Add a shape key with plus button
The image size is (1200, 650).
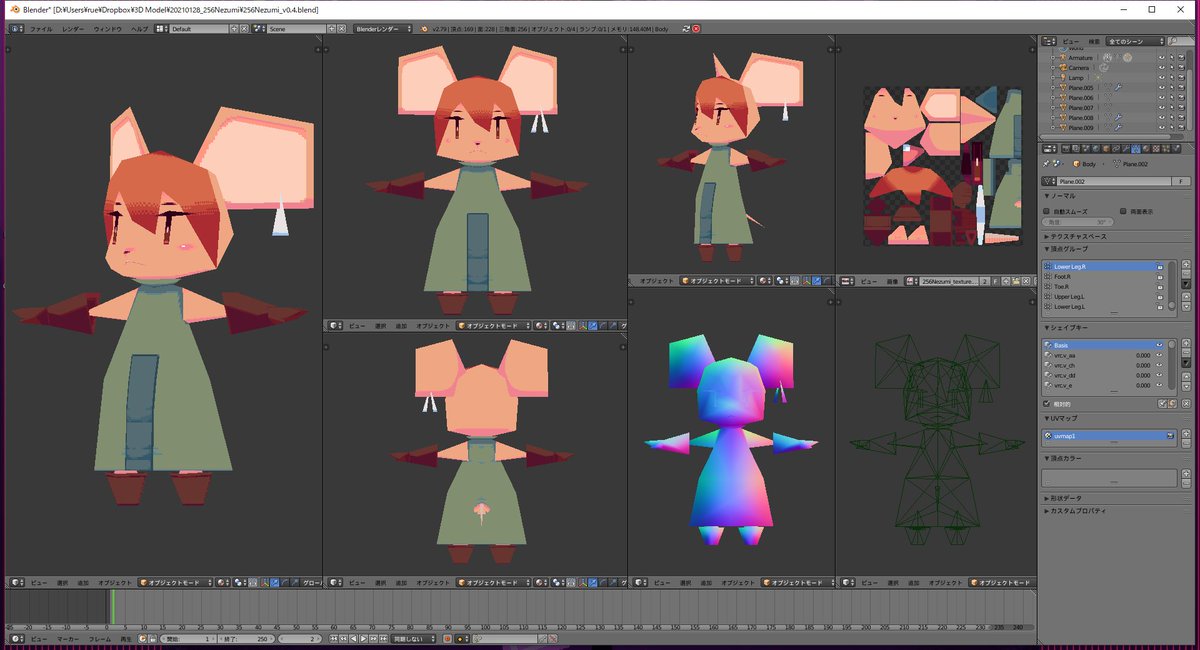click(1186, 343)
